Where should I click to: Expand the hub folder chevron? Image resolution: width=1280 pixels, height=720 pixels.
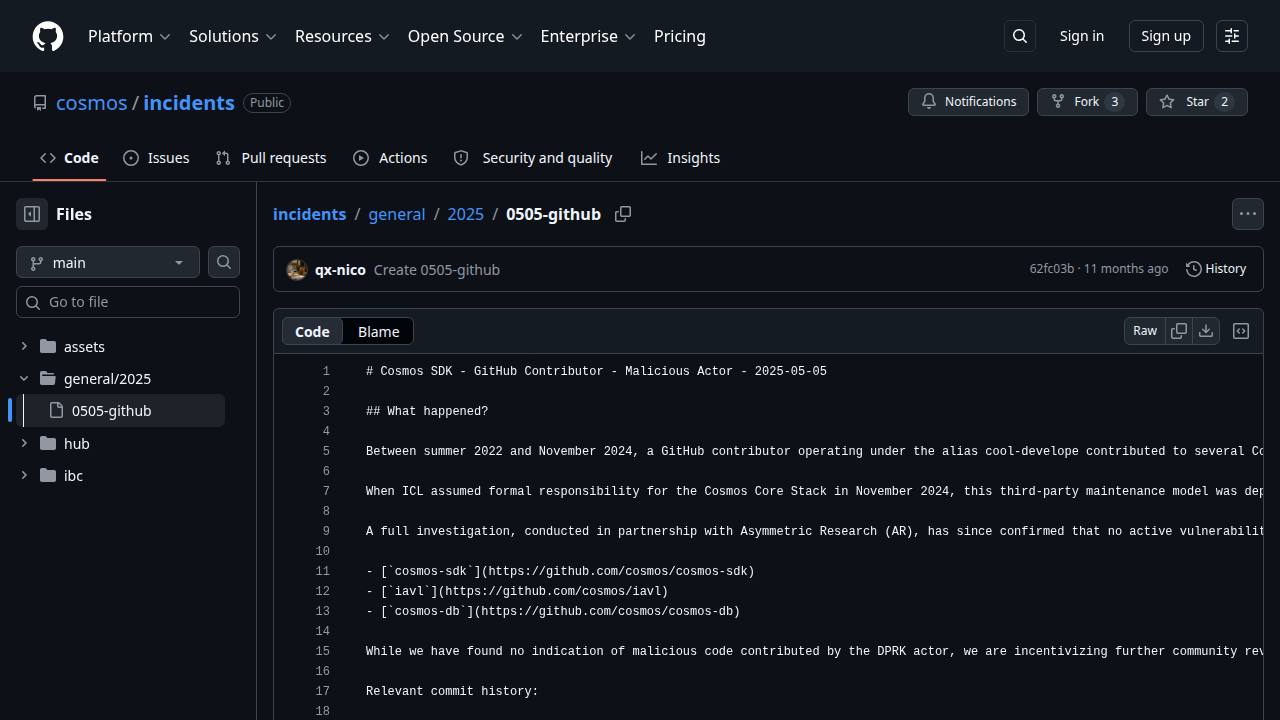24,444
